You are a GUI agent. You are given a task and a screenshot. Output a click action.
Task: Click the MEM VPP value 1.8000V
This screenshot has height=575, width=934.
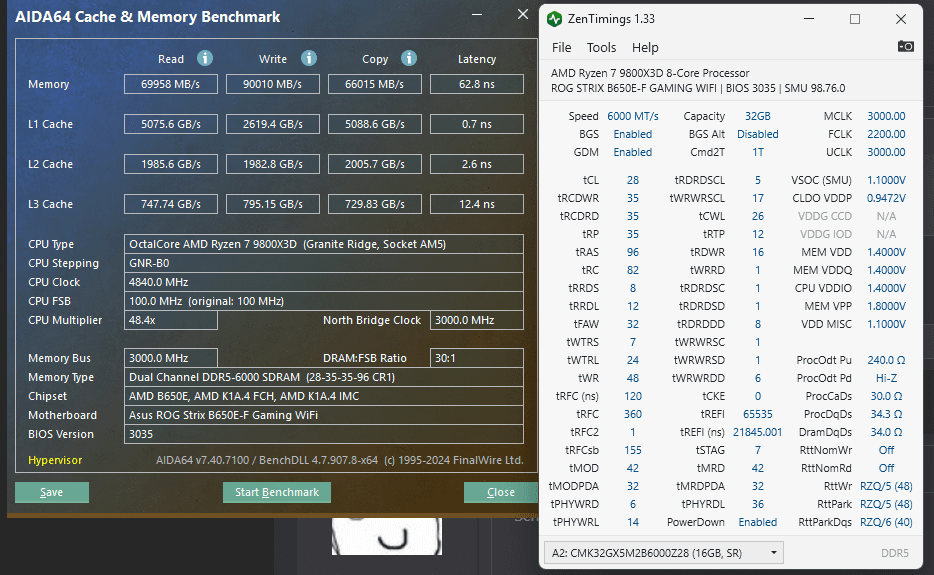click(x=886, y=306)
